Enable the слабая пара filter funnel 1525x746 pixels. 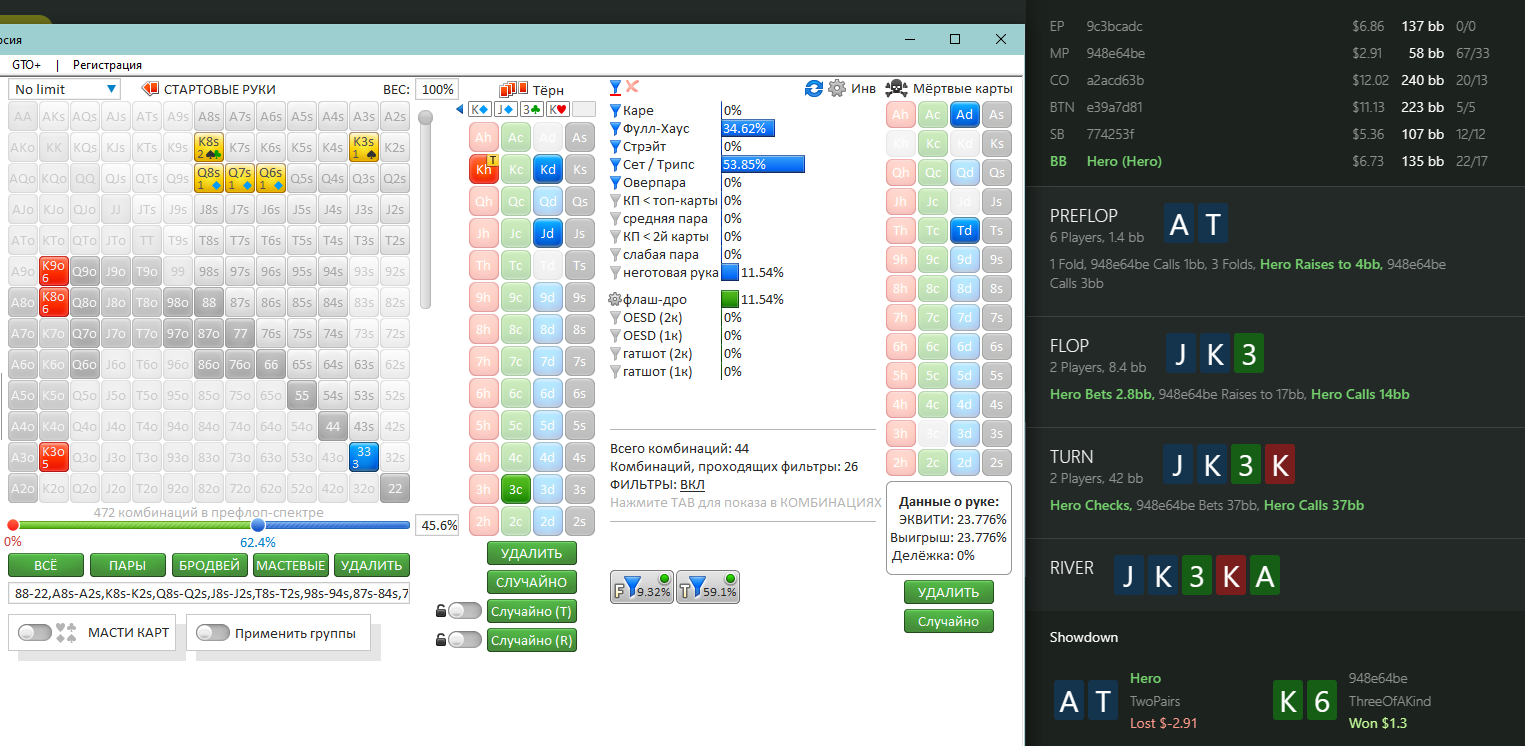(x=616, y=254)
